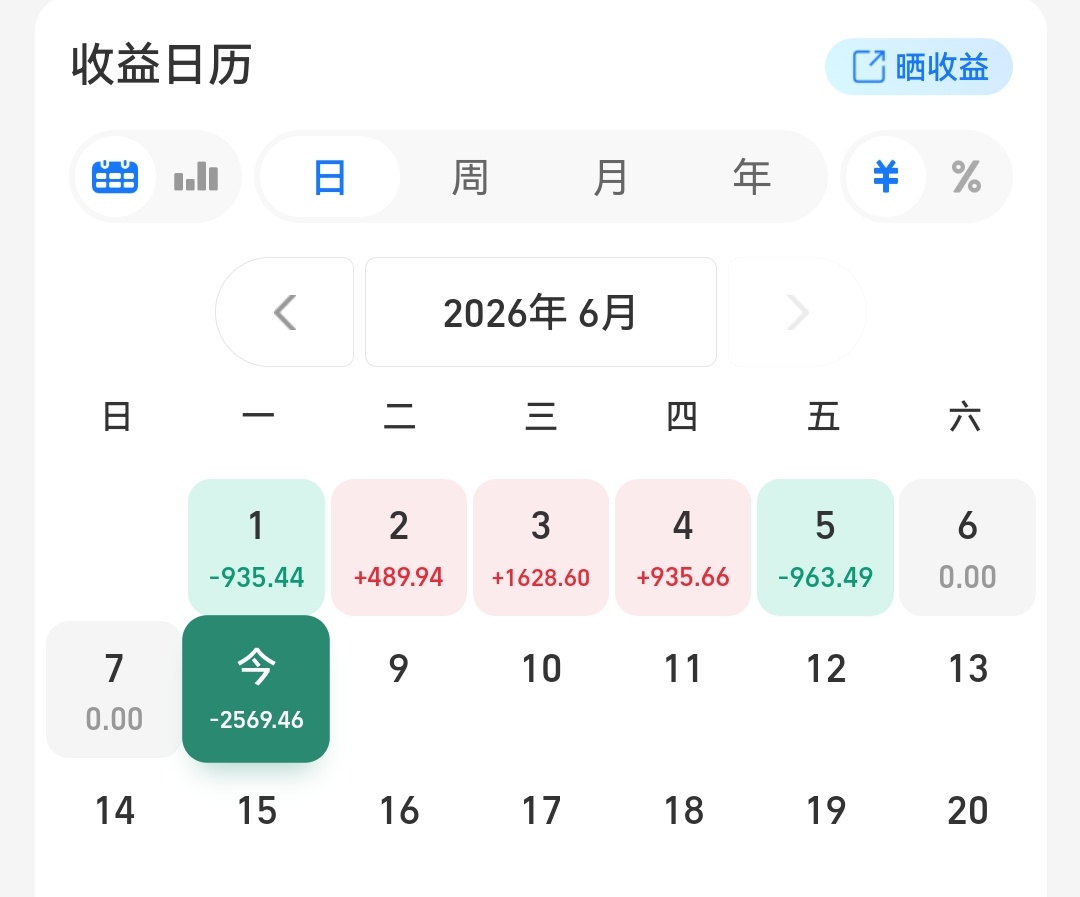Select date 11 in calendar
The height and width of the screenshot is (897, 1080).
[683, 669]
